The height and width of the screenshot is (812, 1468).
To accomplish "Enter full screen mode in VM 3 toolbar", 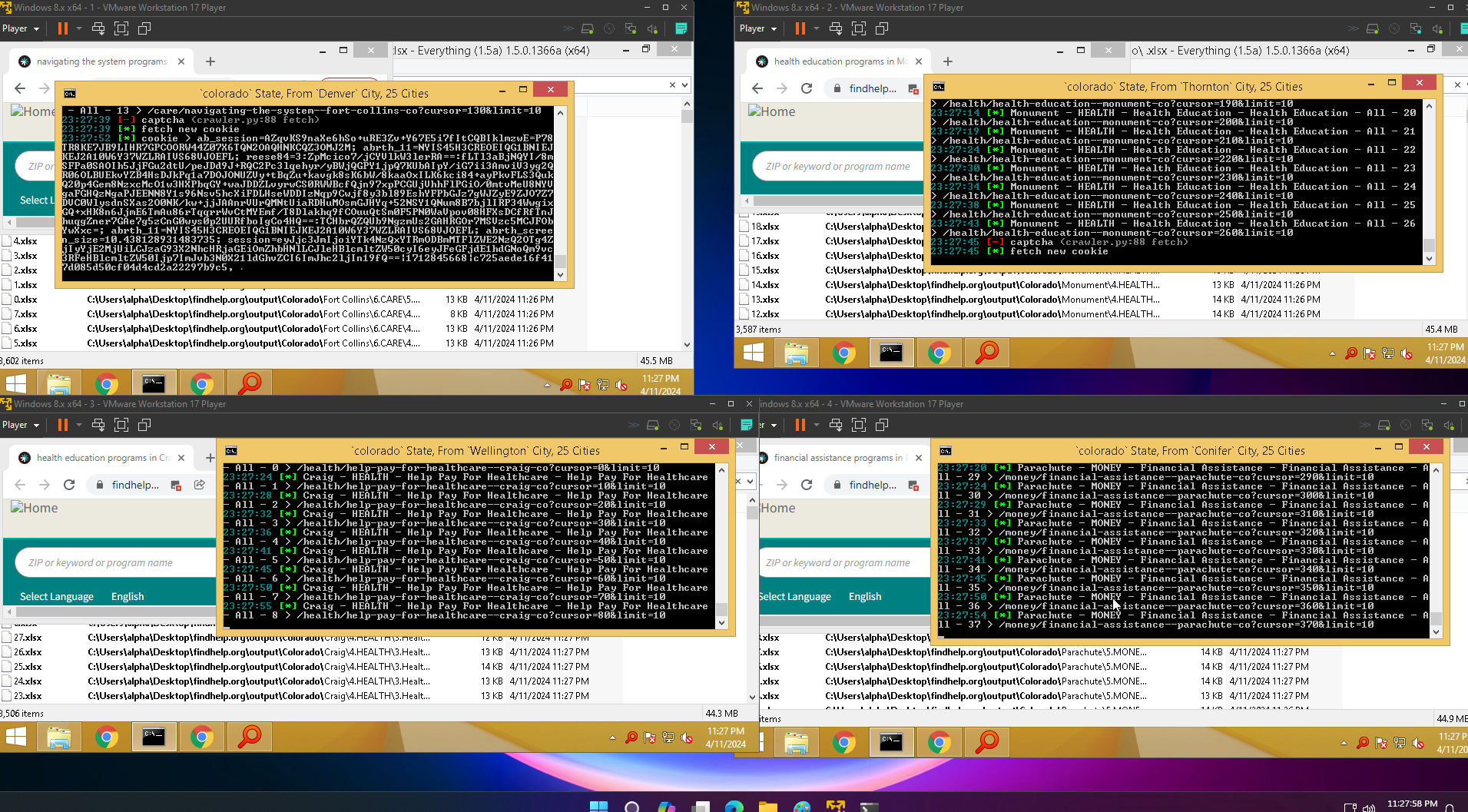I will 121,425.
